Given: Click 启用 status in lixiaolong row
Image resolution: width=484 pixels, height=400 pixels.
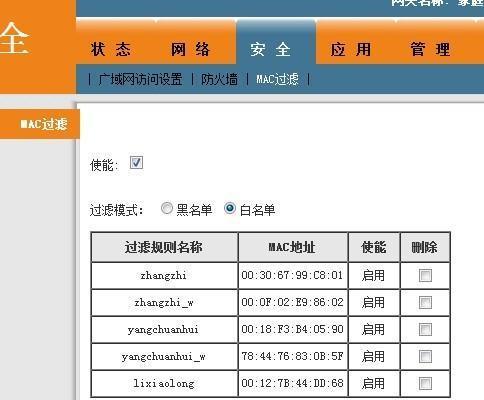Looking at the screenshot, I should [373, 384].
